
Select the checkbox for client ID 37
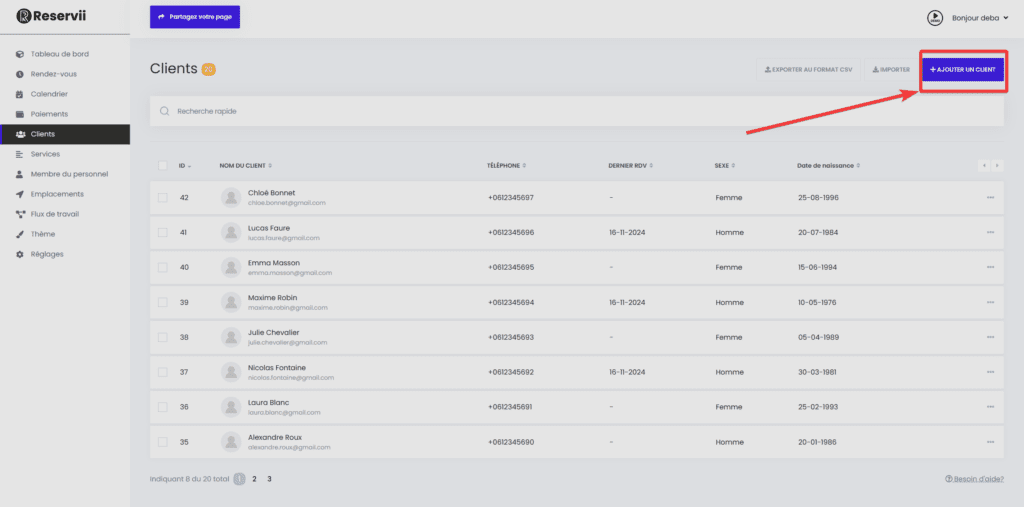[163, 372]
